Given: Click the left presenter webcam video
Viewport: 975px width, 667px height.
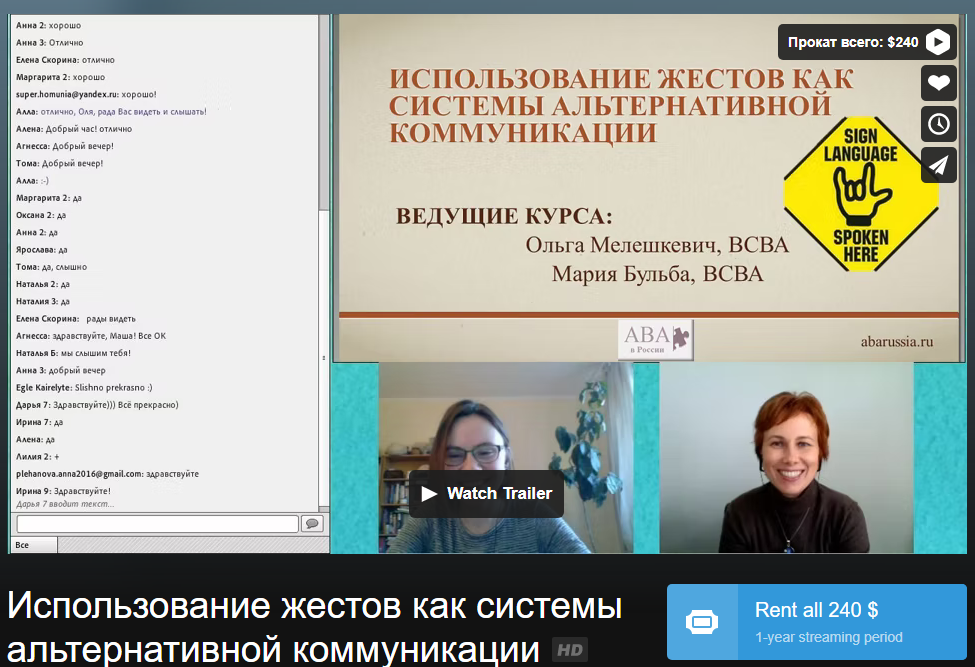Looking at the screenshot, I should [505, 440].
